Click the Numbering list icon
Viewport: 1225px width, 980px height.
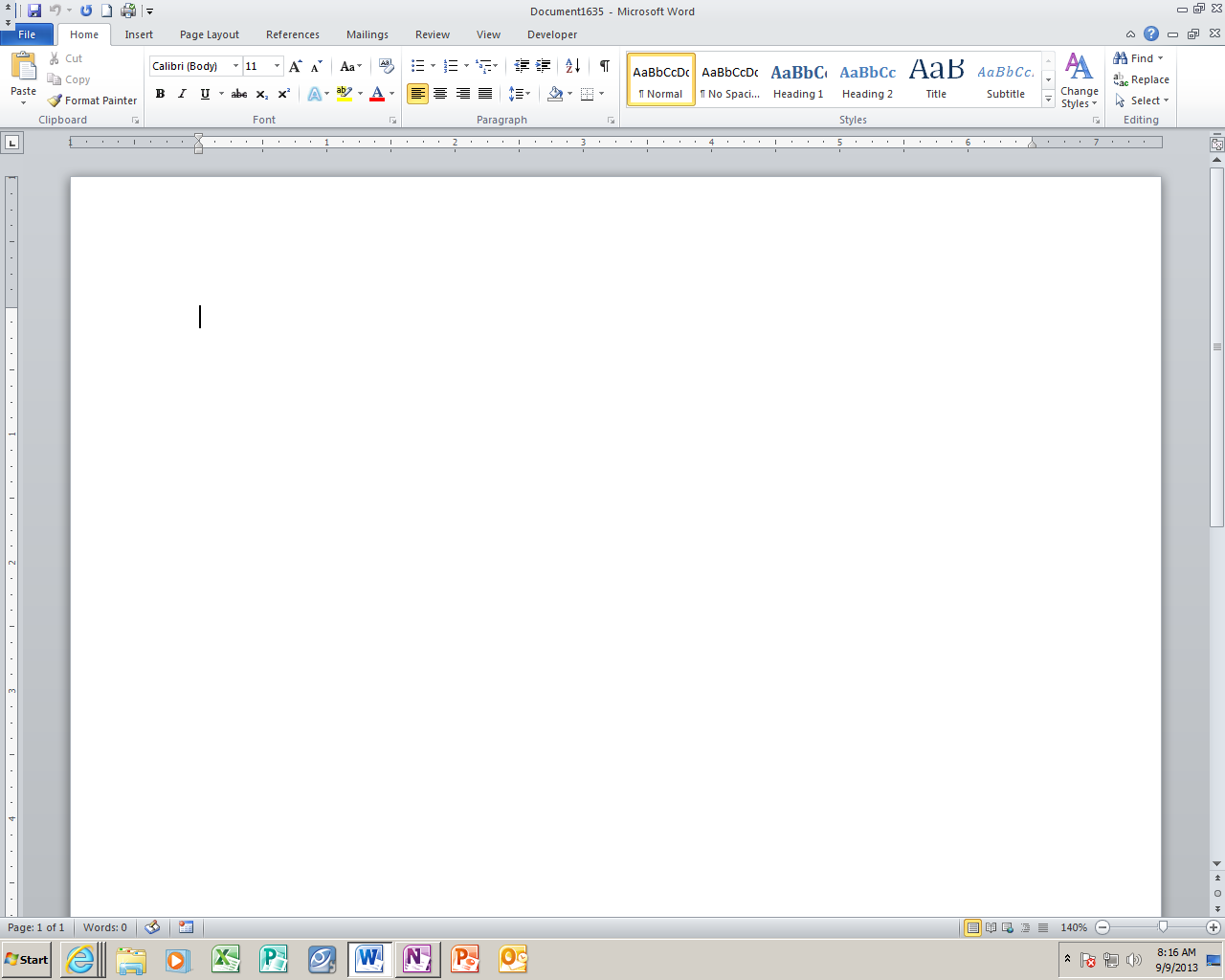click(x=451, y=66)
